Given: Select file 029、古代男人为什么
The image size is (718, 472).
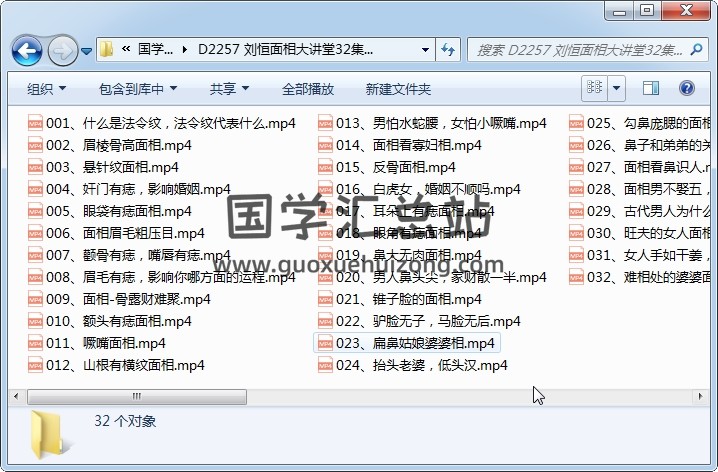Looking at the screenshot, I should coord(639,211).
